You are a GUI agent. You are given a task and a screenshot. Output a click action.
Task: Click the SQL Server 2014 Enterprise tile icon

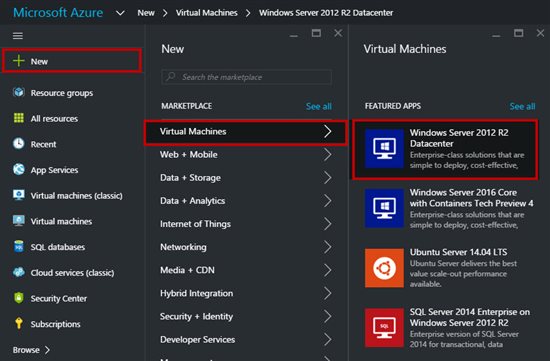(384, 328)
